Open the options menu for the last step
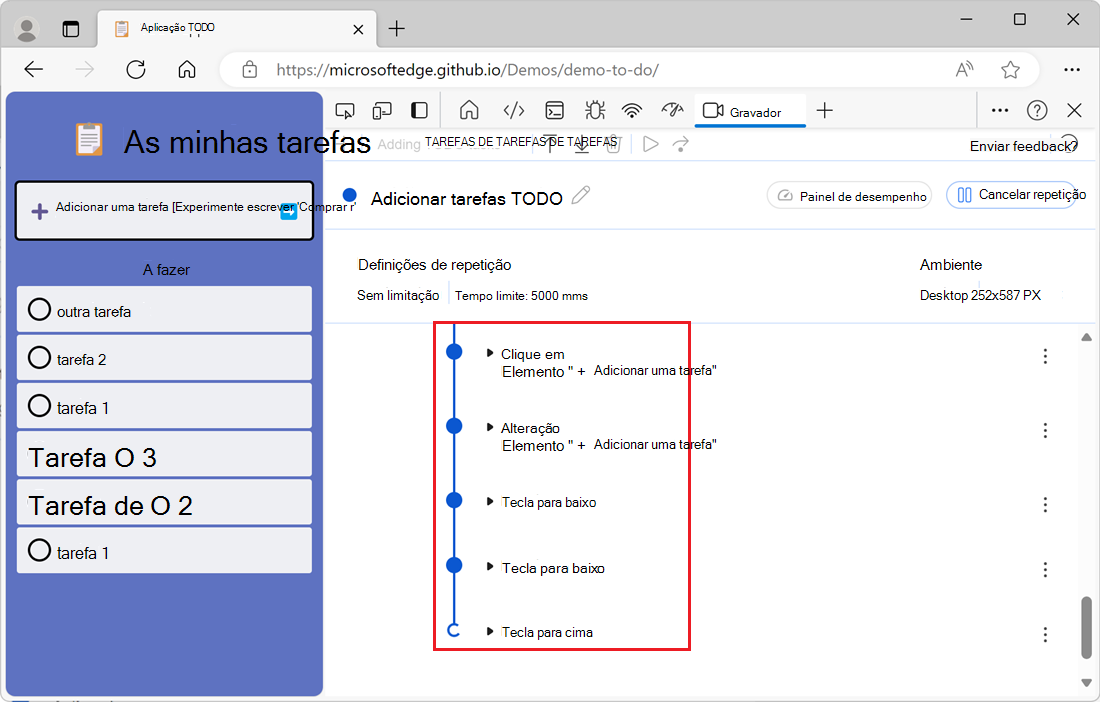Image resolution: width=1100 pixels, height=702 pixels. 1045,634
